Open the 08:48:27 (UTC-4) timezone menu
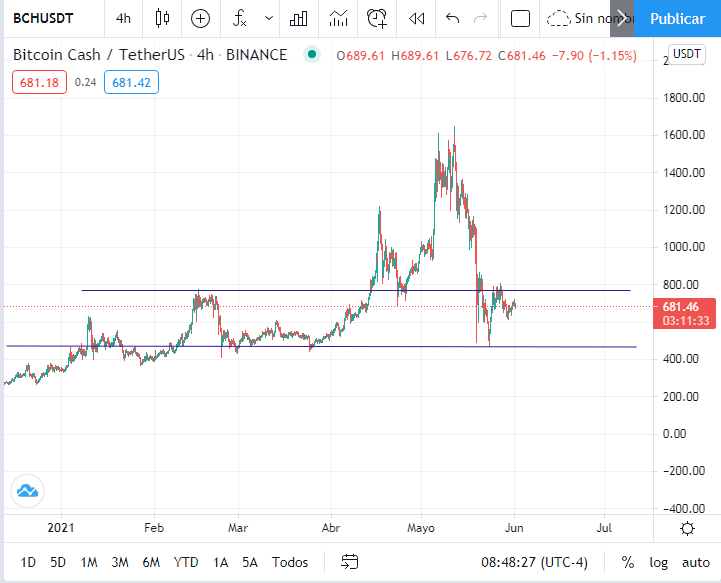This screenshot has height=583, width=721. coord(534,562)
